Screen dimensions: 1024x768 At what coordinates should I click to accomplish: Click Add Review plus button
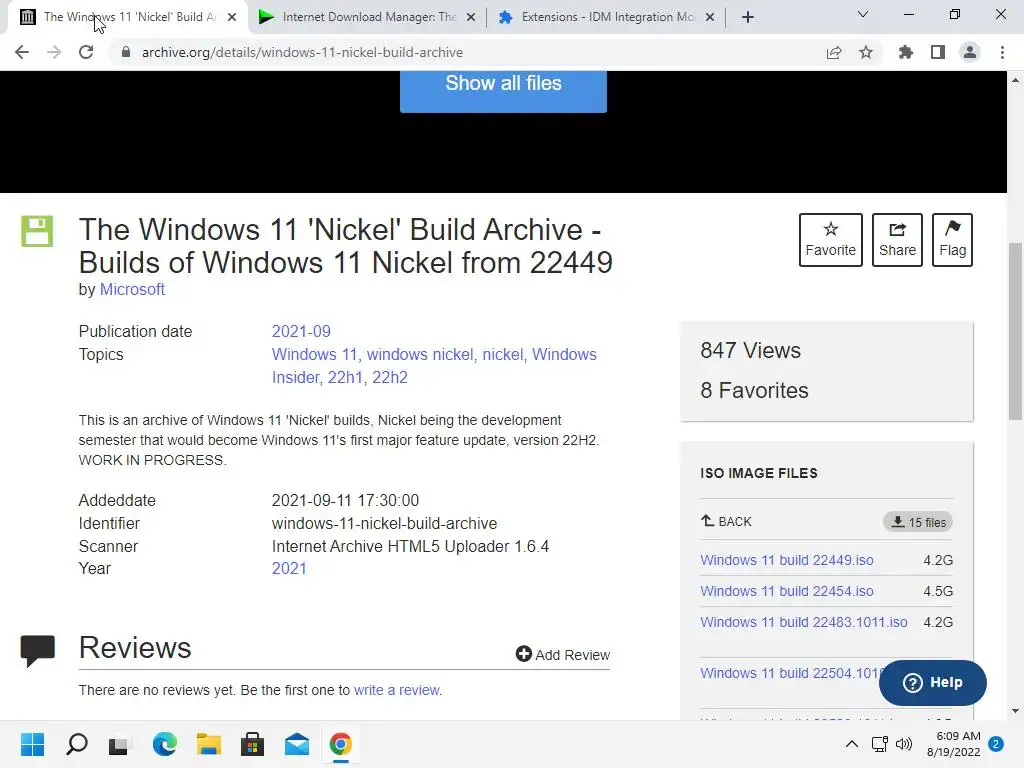pyautogui.click(x=563, y=654)
